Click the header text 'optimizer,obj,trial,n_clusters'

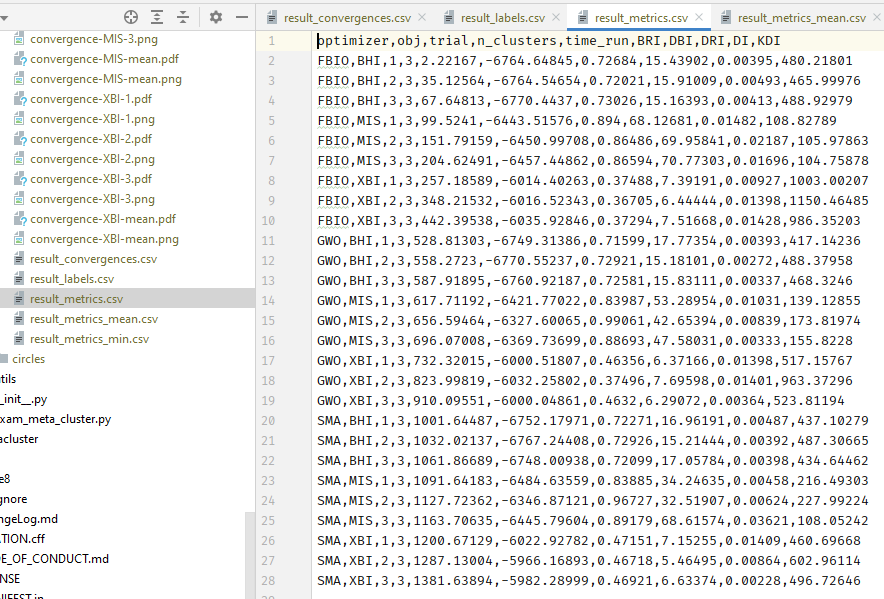437,41
